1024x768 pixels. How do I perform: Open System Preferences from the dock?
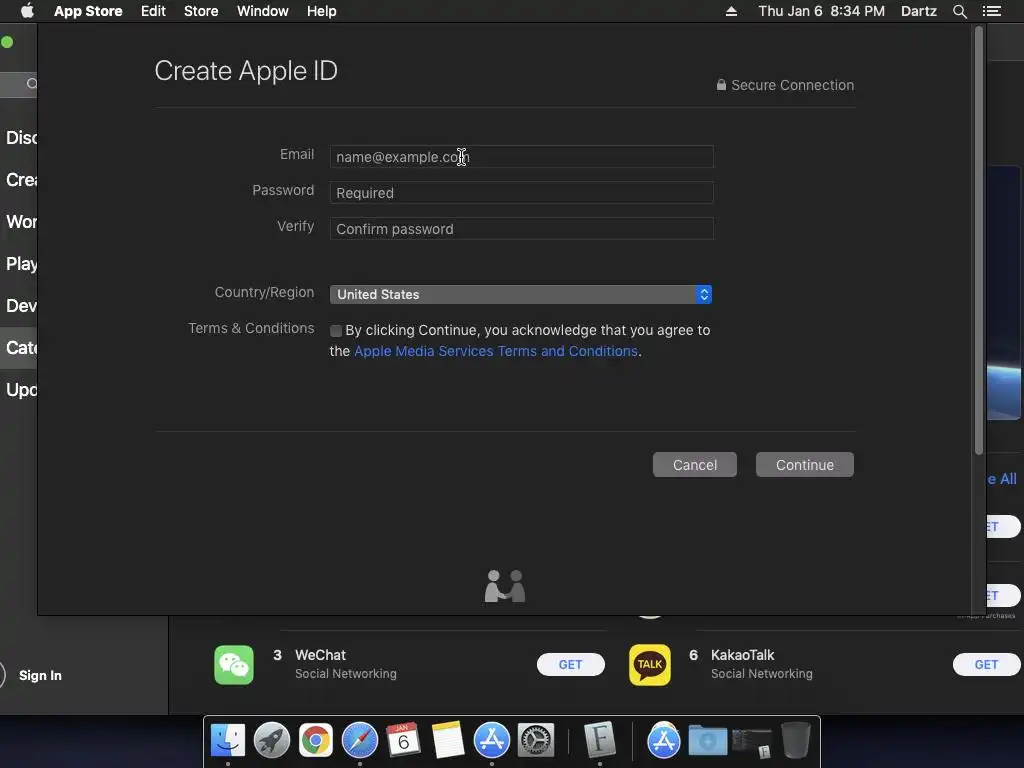click(536, 741)
